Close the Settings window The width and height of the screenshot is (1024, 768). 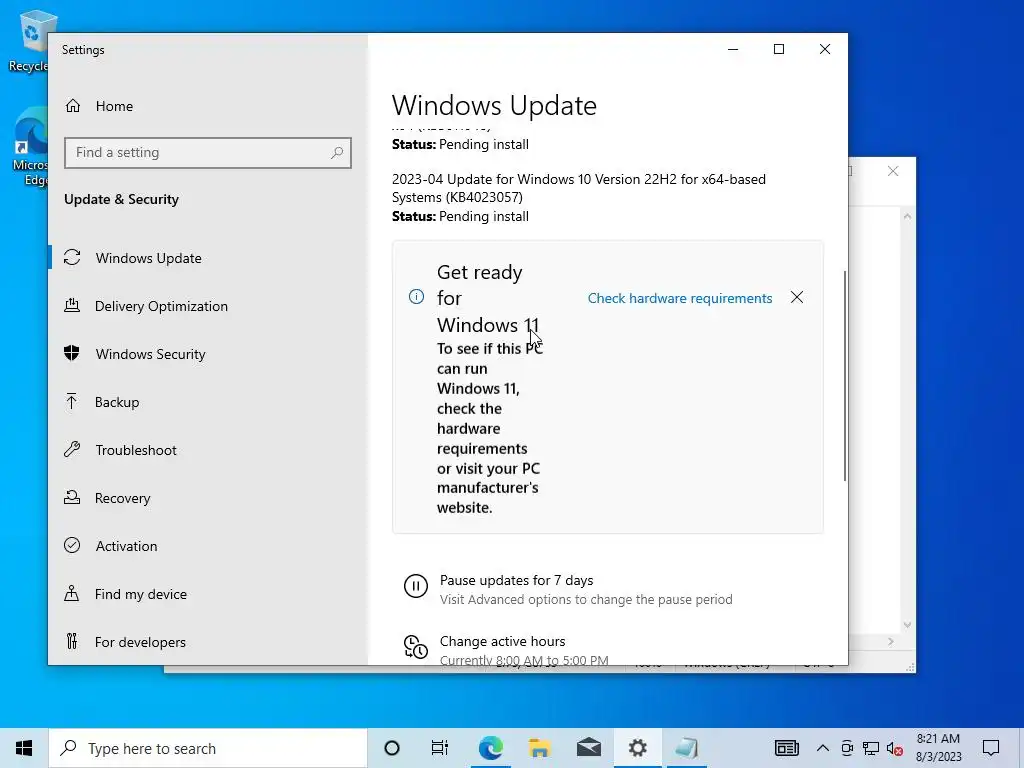825,50
